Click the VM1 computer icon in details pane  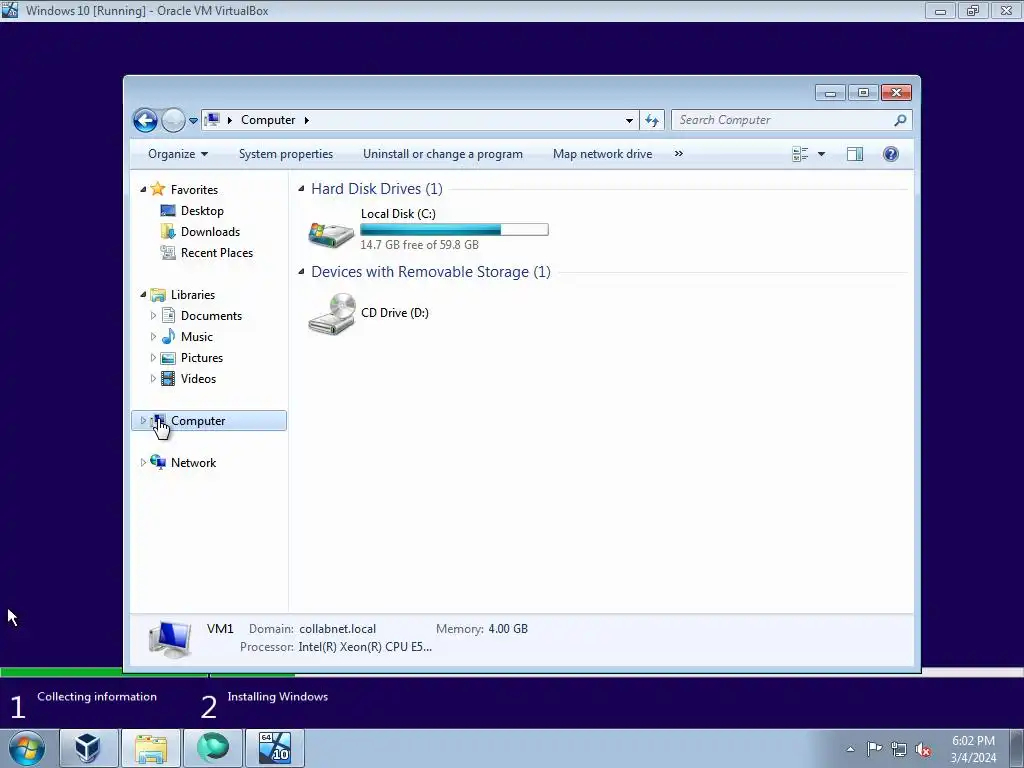(170, 638)
